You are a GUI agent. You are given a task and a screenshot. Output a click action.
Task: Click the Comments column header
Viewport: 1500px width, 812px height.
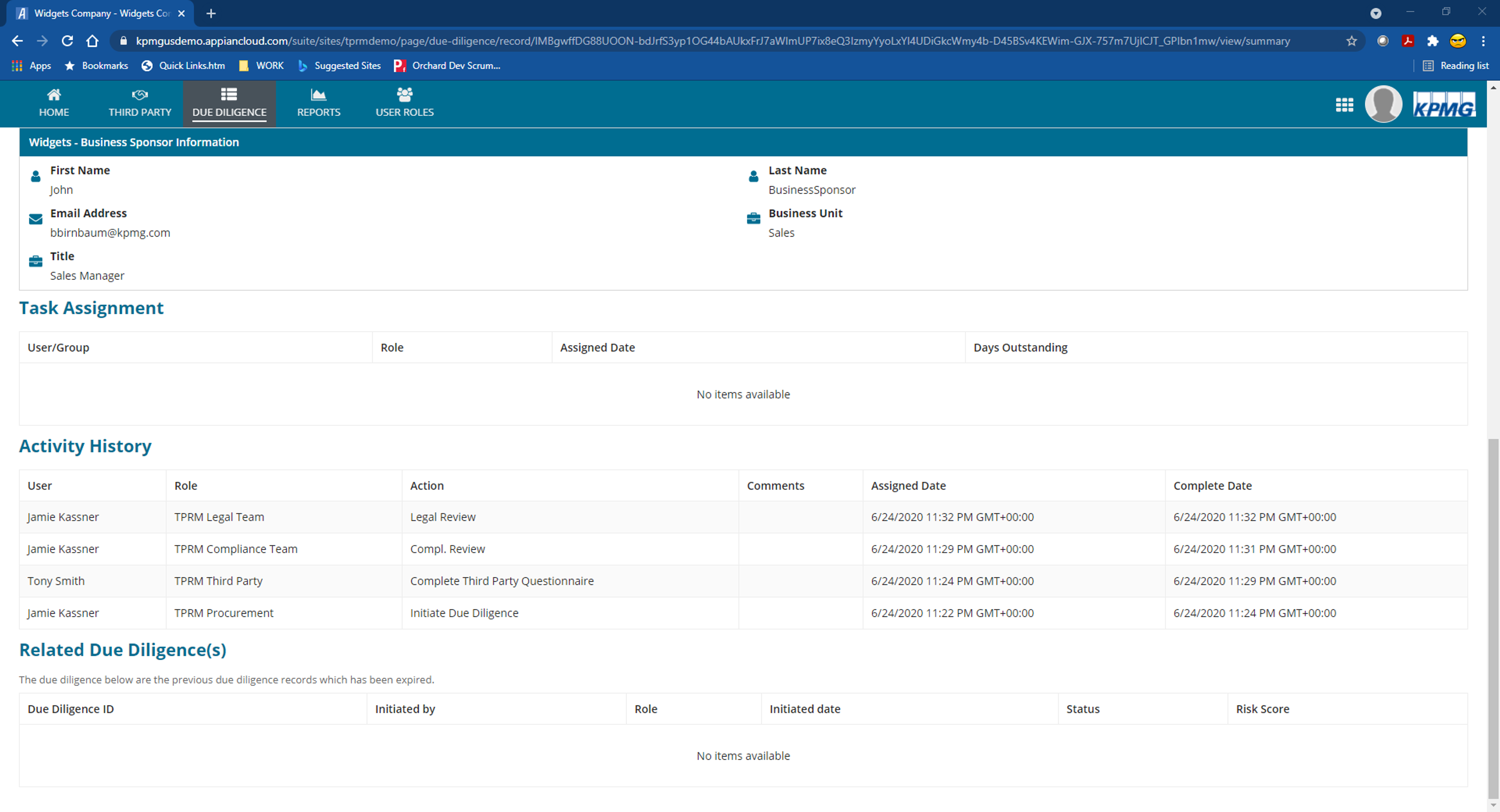[776, 486]
